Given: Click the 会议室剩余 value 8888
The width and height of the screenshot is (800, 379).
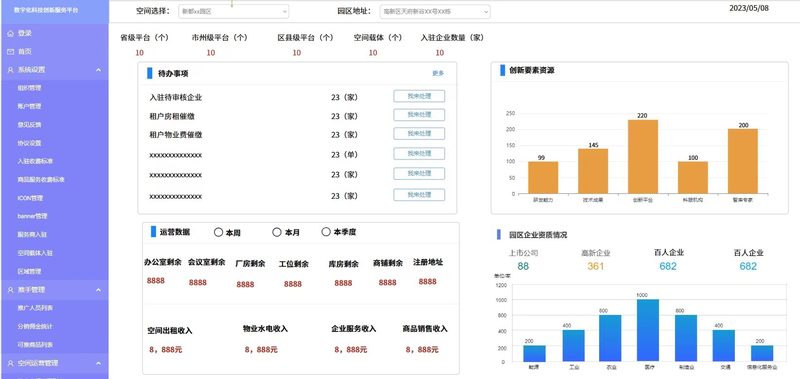Looking at the screenshot, I should 197,283.
